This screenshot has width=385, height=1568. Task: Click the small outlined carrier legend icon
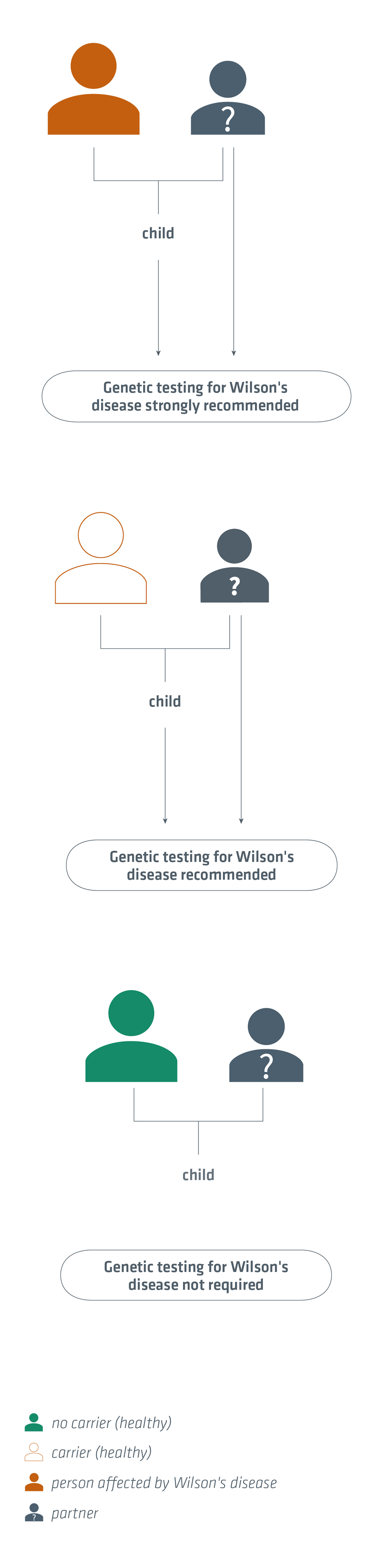[34, 1452]
